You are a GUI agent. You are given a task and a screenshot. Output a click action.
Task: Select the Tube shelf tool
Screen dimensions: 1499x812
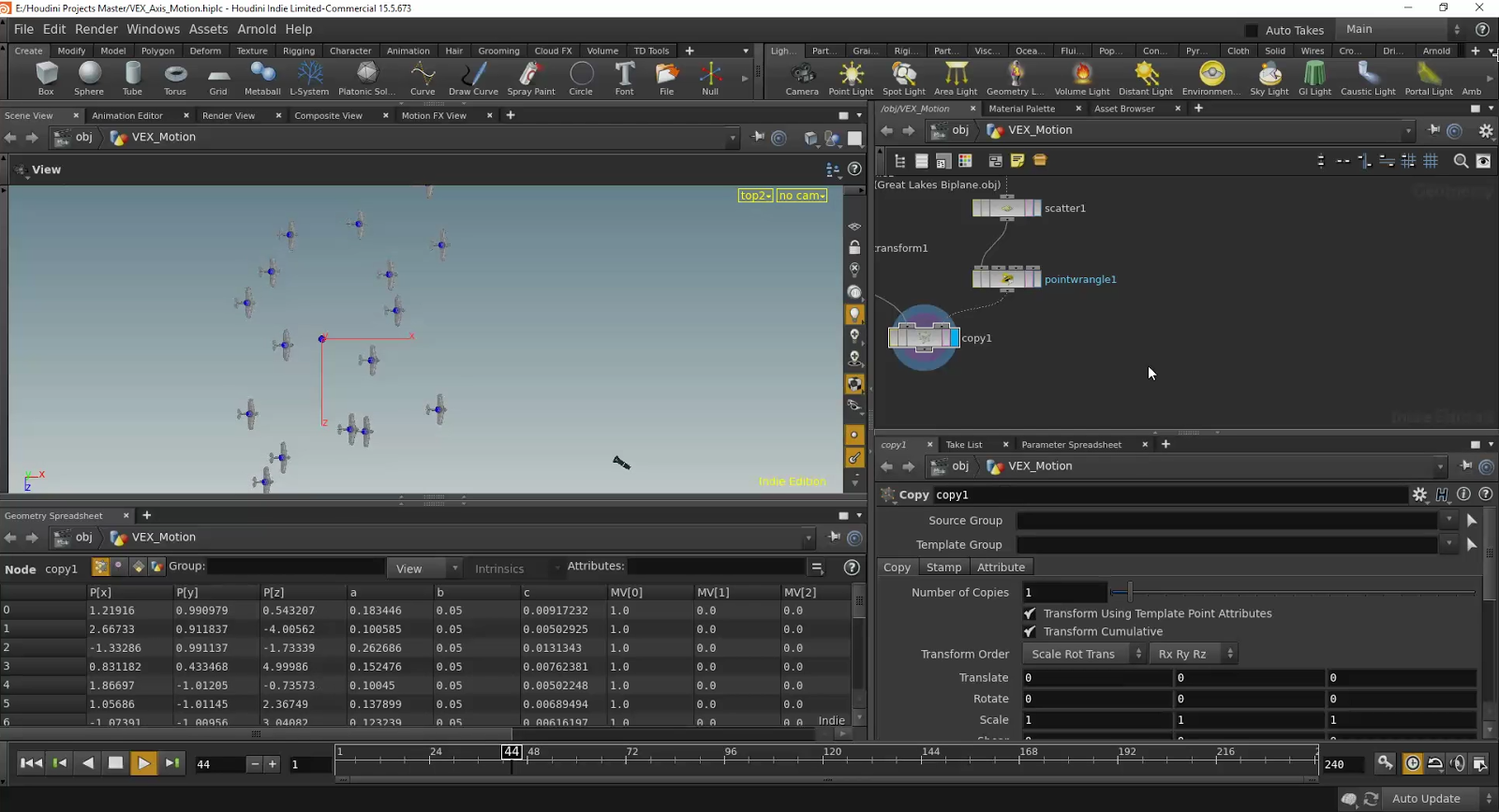(x=132, y=79)
